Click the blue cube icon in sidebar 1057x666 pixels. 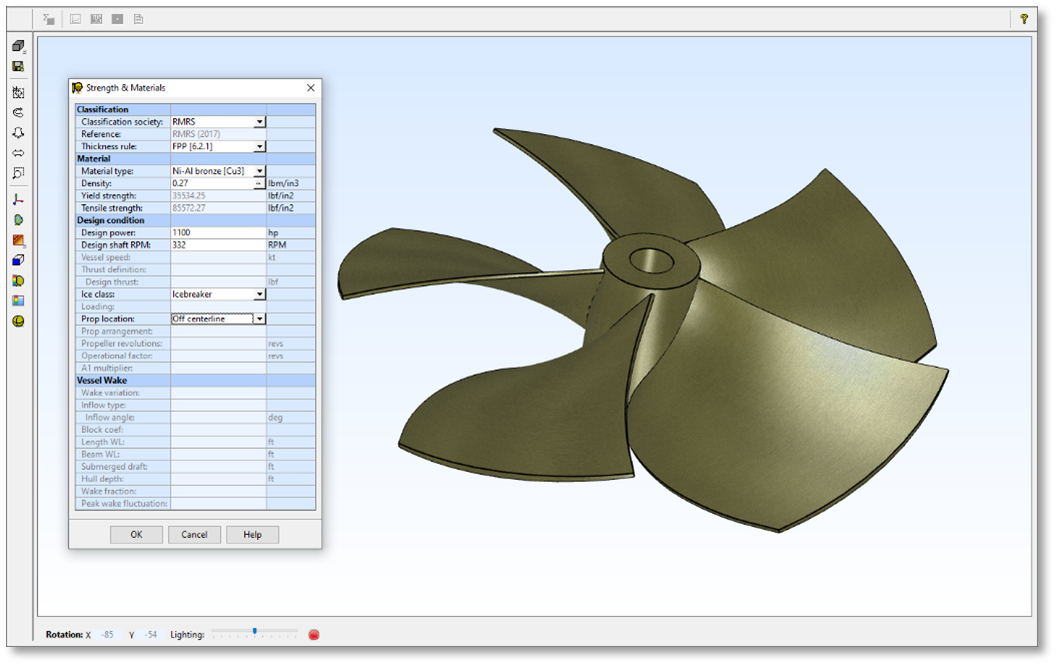pyautogui.click(x=18, y=260)
